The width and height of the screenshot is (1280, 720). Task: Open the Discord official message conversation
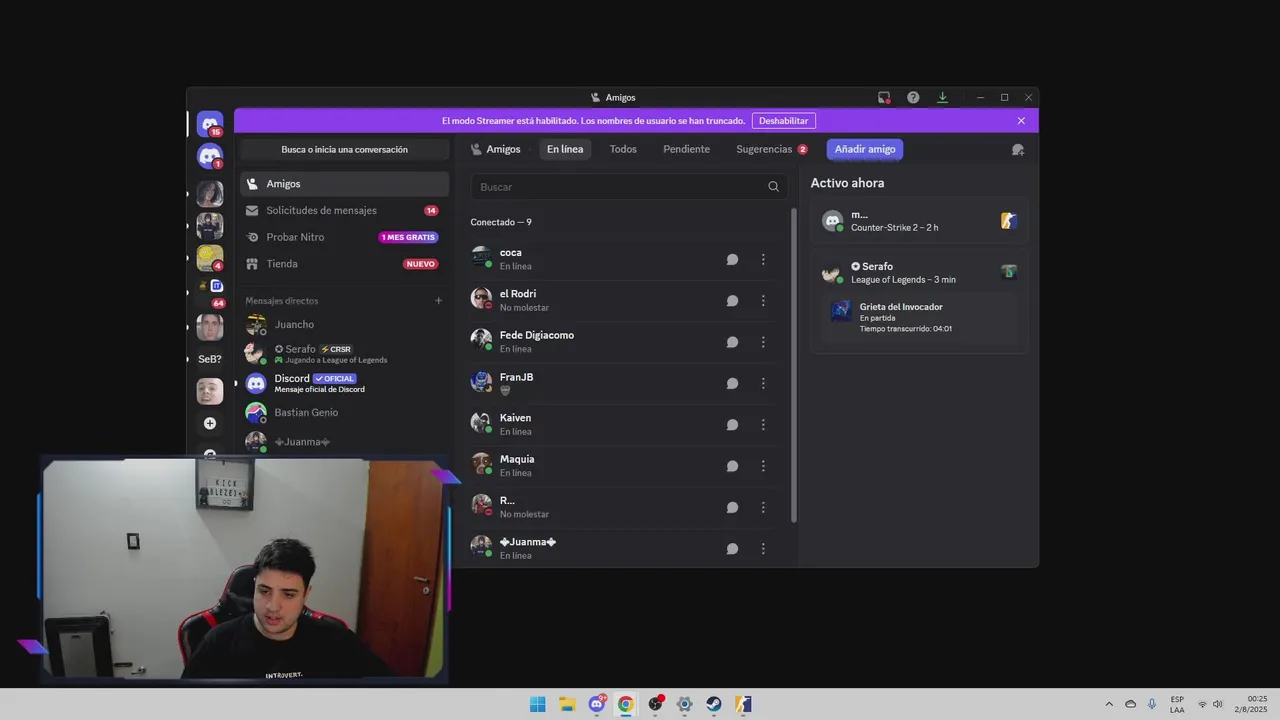(x=344, y=383)
